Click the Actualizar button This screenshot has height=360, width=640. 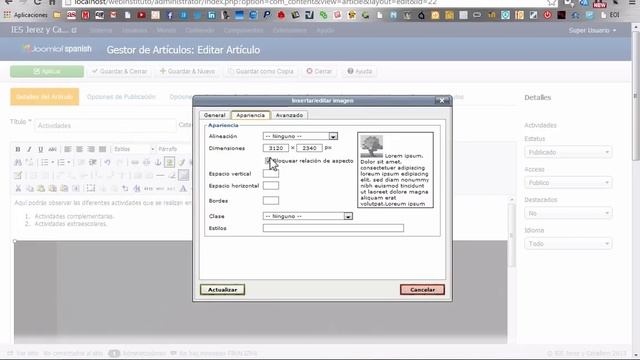point(222,290)
